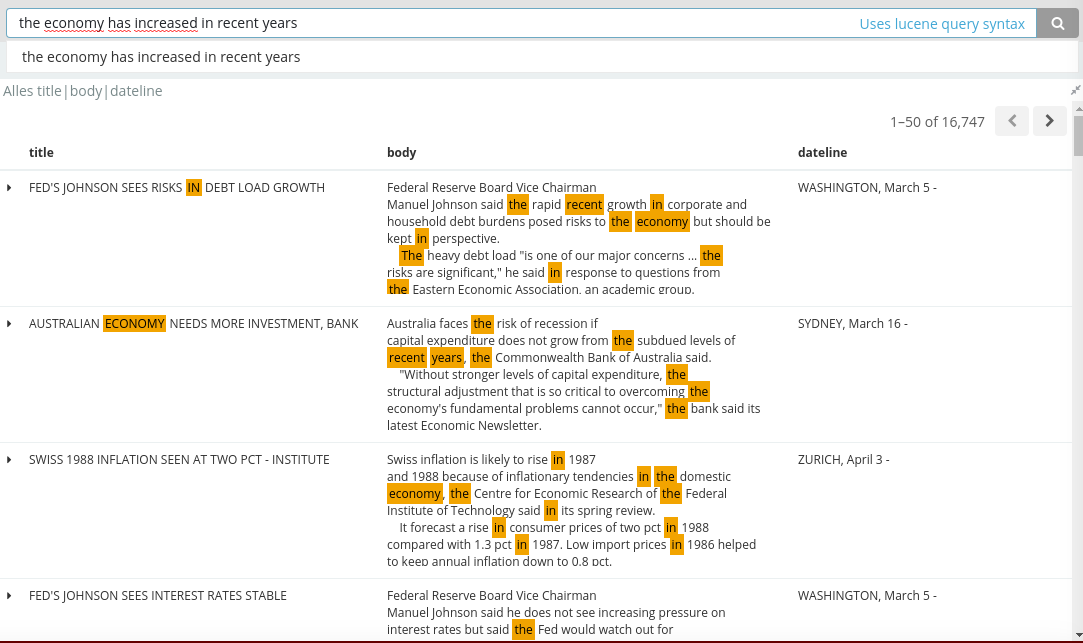Screen dimensions: 1083x643
Task: Expand the SWISS 1988 INFLATION row
Action: click(9, 460)
